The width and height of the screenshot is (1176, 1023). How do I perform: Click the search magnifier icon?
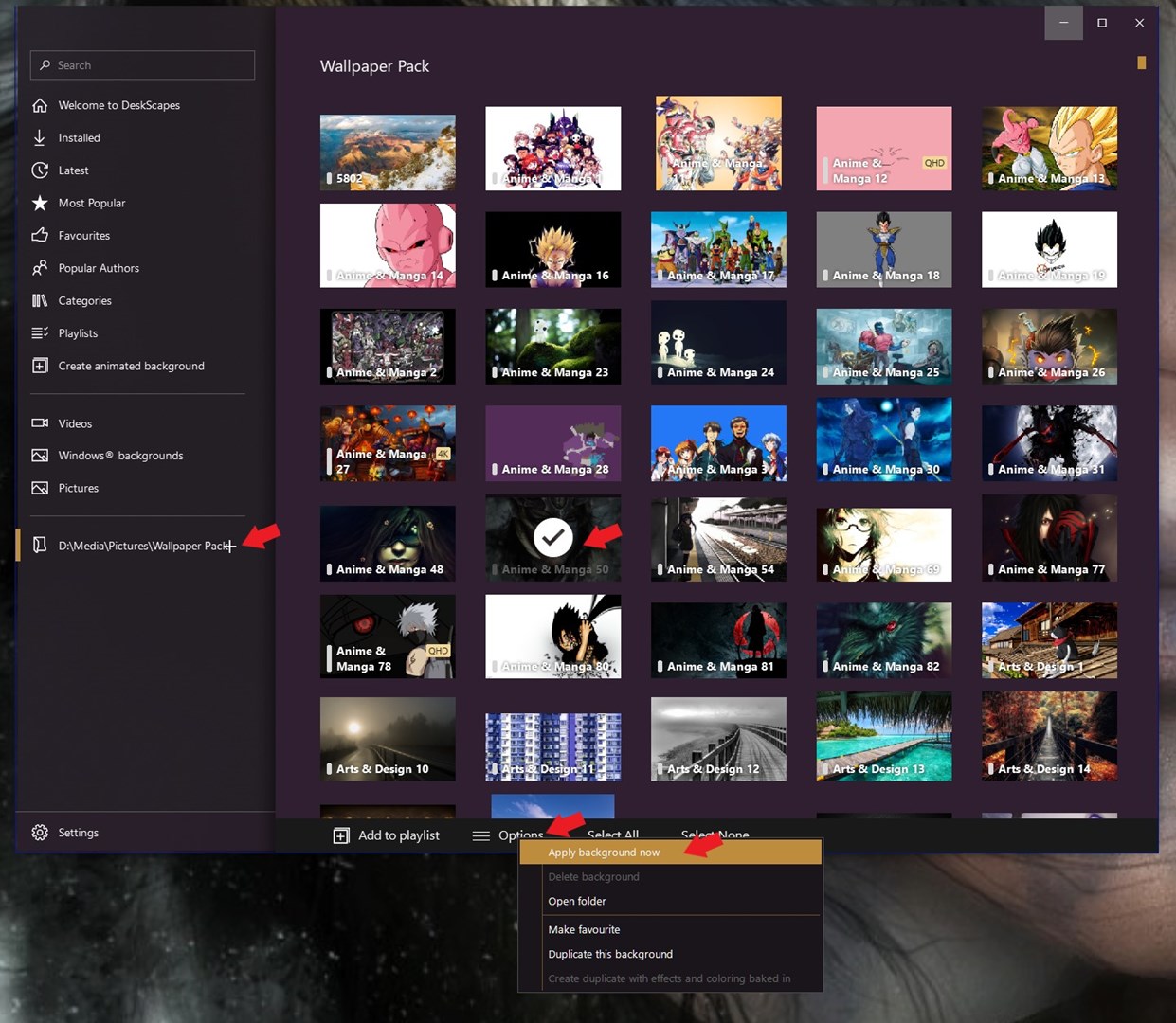pos(45,65)
